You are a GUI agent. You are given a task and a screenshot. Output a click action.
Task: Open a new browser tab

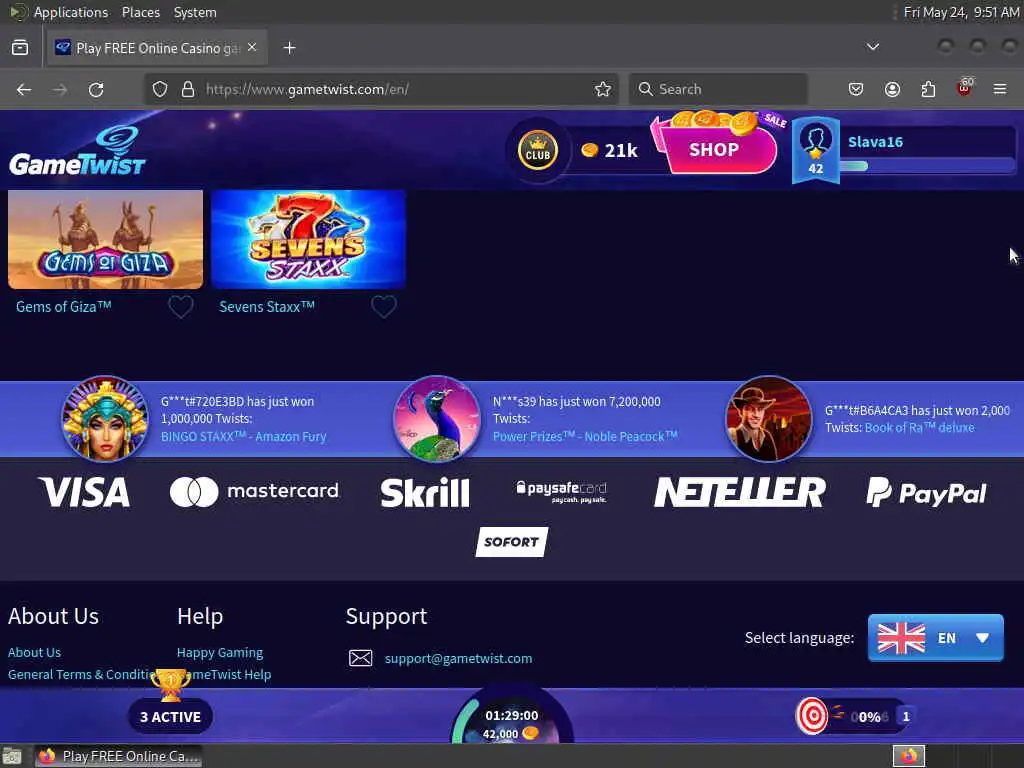coord(289,48)
